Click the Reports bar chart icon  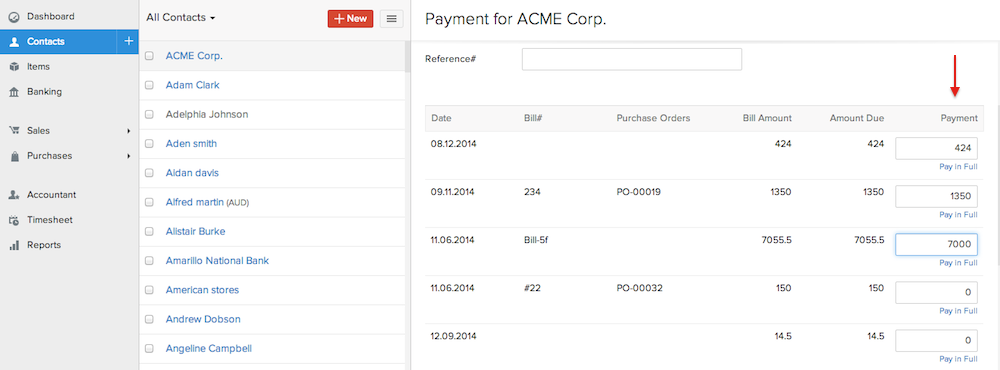coord(14,245)
